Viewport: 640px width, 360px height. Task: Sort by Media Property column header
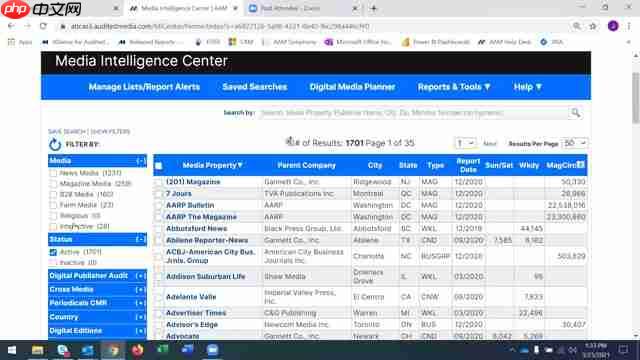[x=213, y=165]
